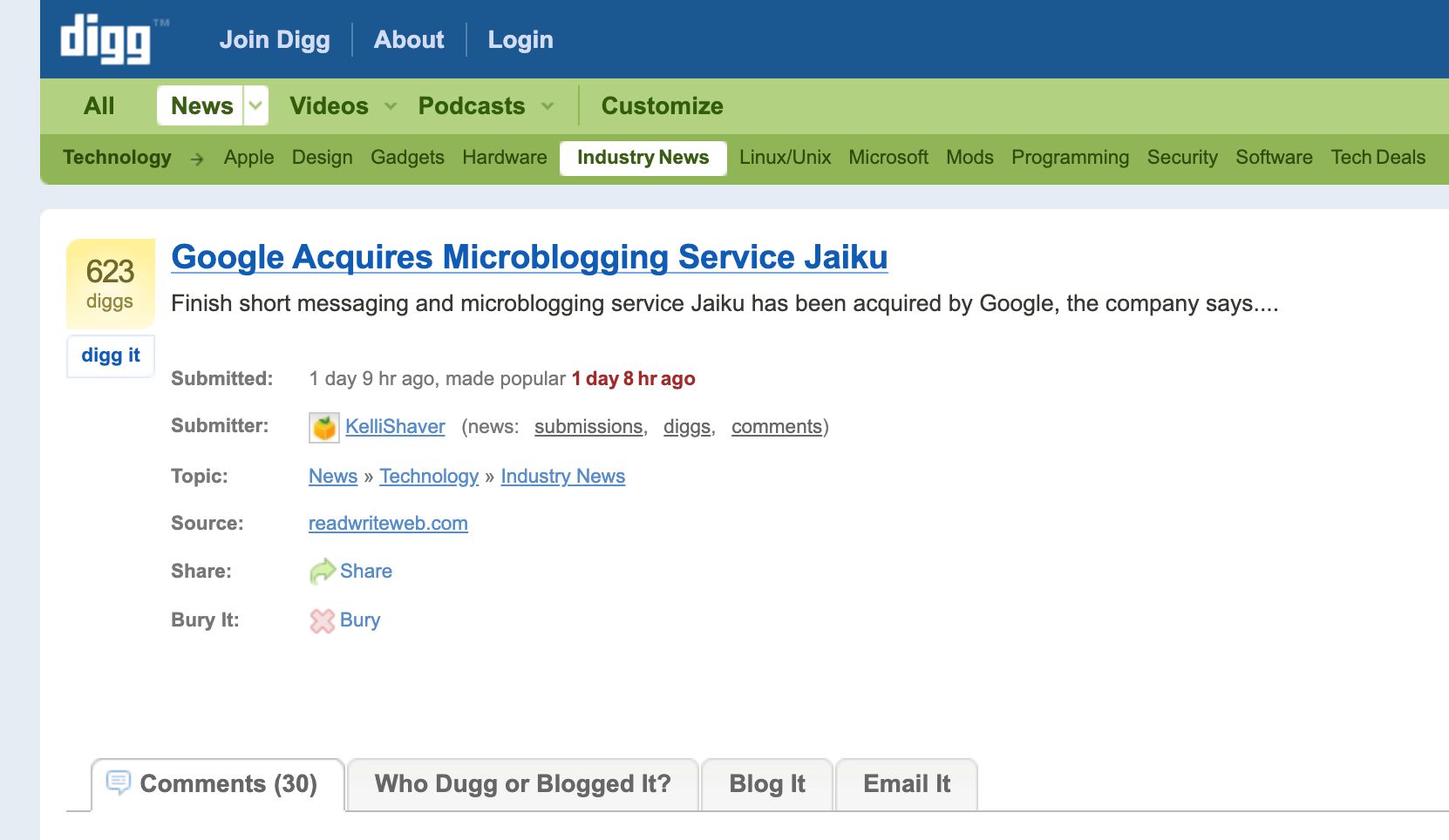Viewport: 1449px width, 840px height.
Task: Select the Gadgets subcategory
Action: (x=407, y=157)
